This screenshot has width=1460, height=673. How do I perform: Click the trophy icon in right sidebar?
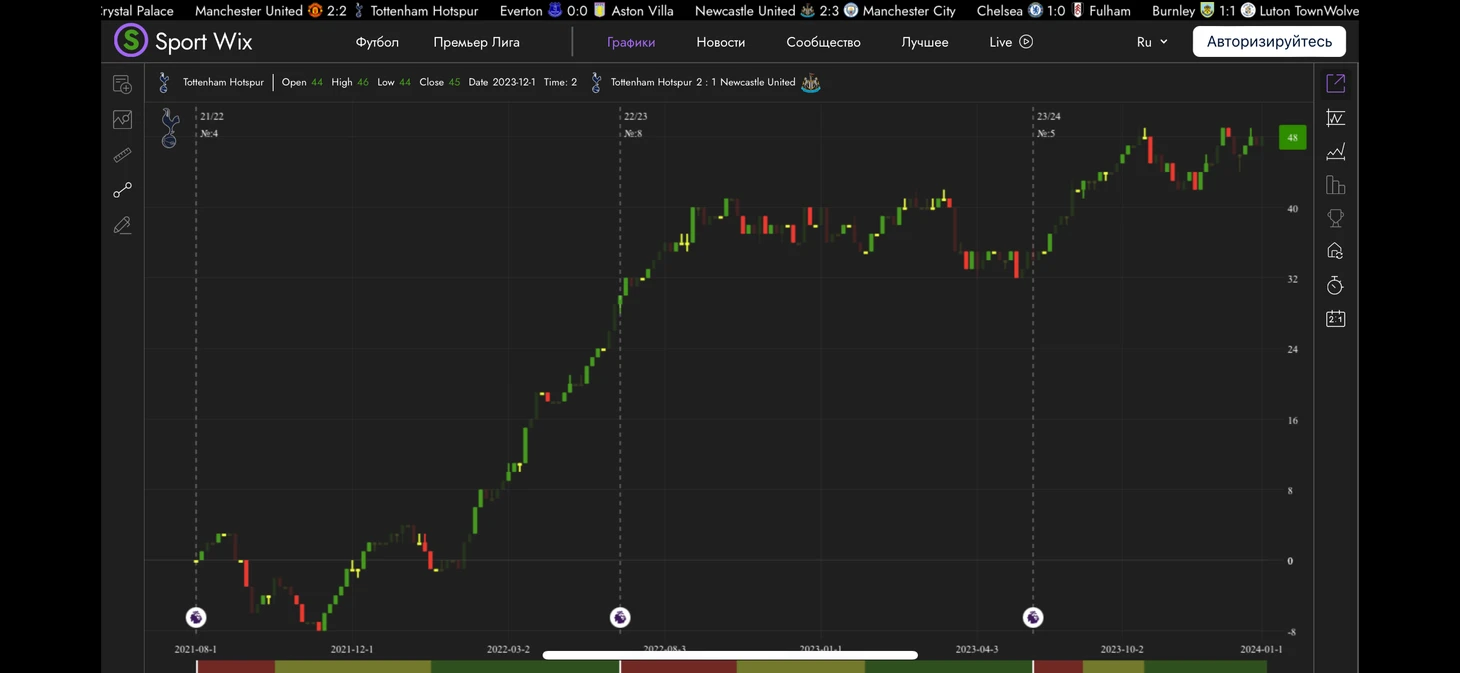click(x=1335, y=218)
